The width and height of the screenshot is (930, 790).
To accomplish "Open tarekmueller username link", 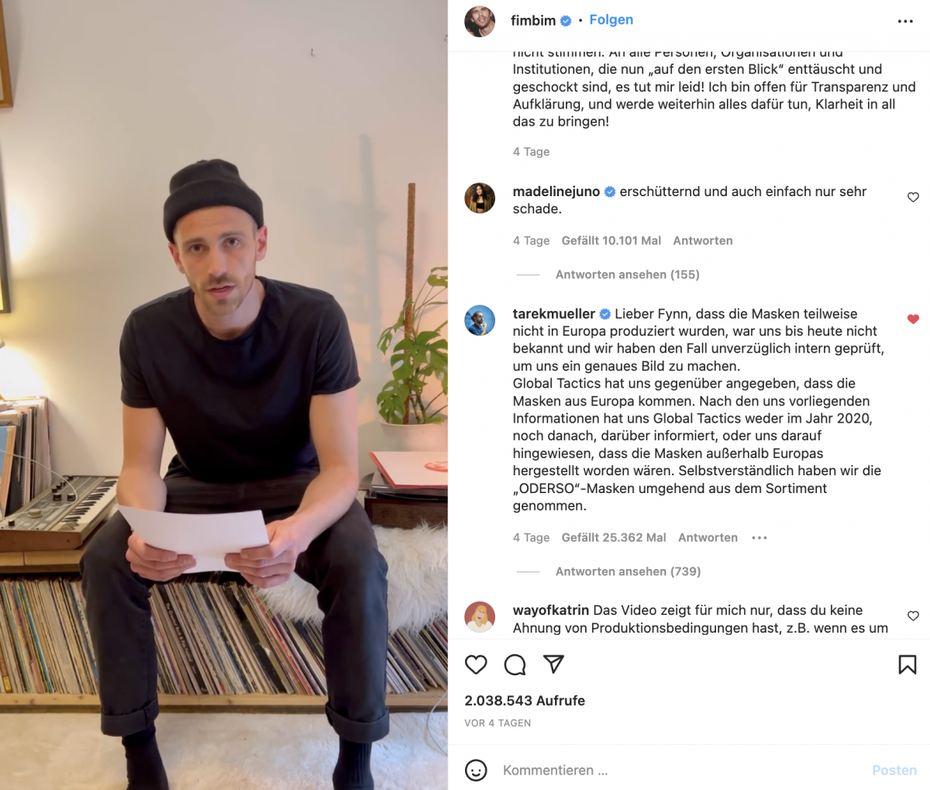I will [554, 314].
